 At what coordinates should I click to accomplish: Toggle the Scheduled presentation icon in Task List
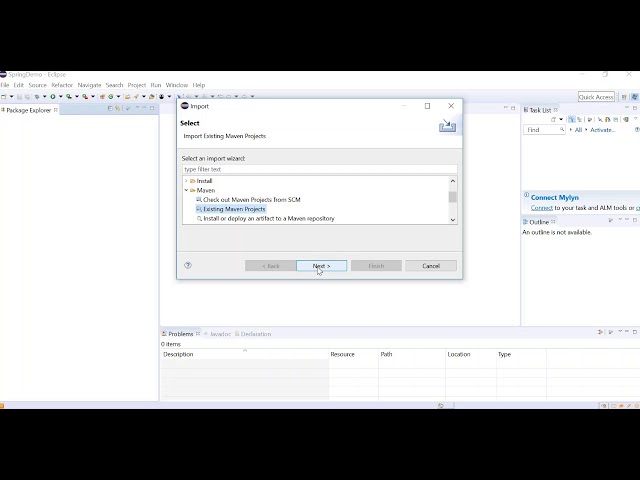580,120
